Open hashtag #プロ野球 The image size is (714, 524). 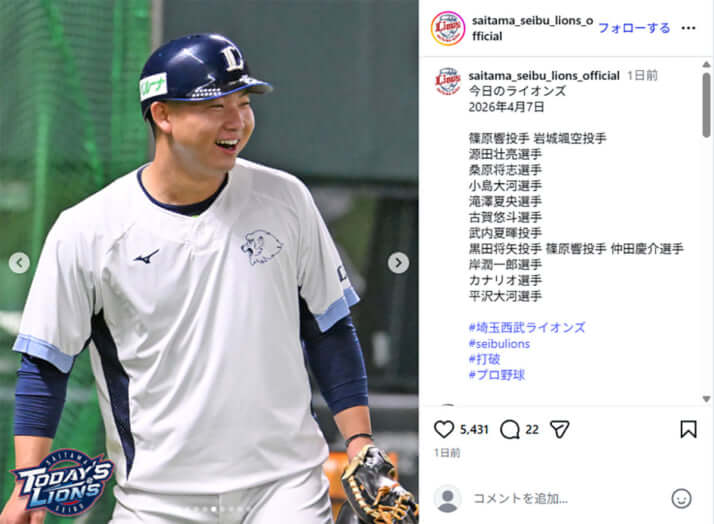(497, 375)
